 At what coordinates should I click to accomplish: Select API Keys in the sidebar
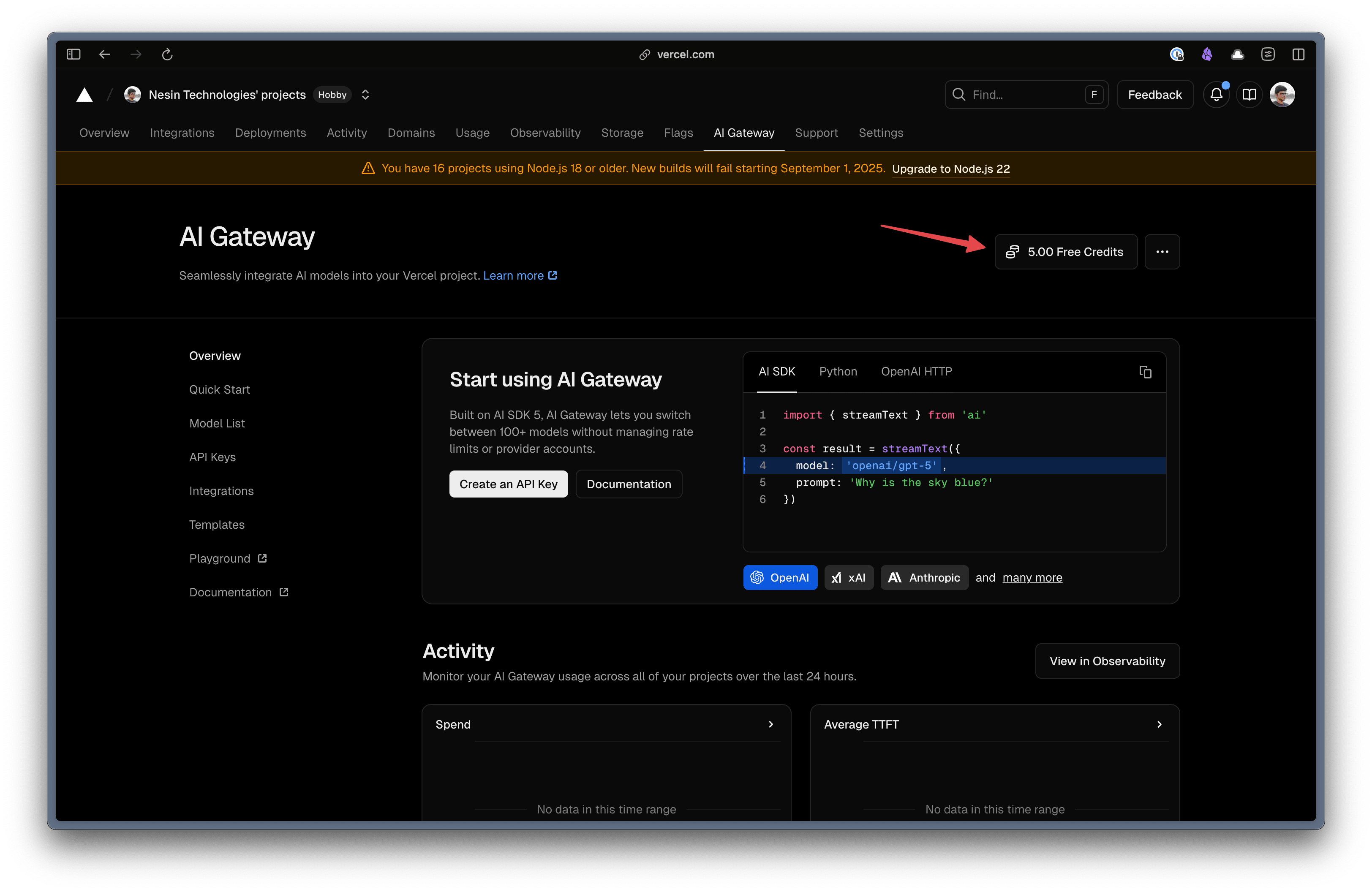point(212,457)
